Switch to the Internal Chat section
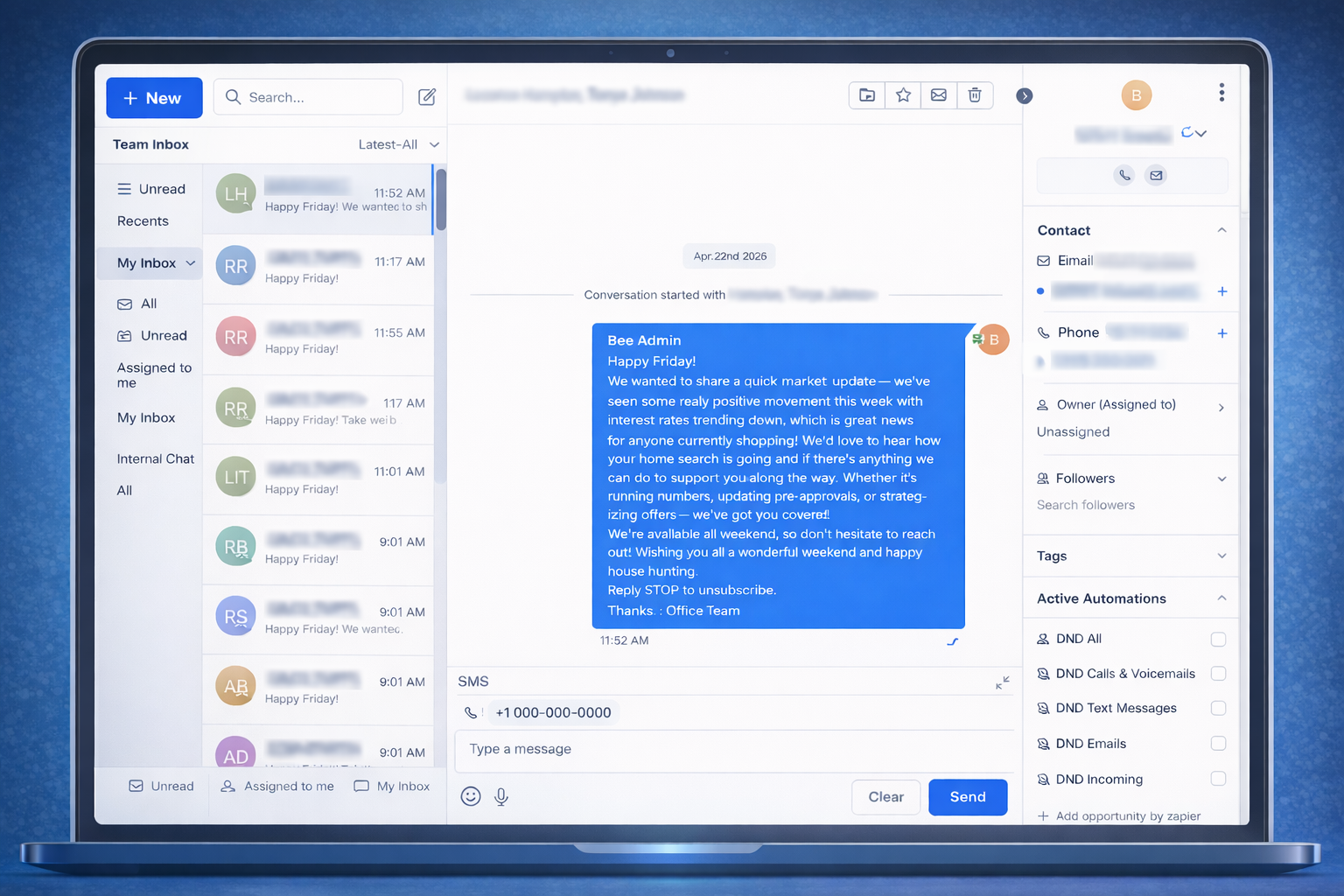The height and width of the screenshot is (896, 1344). [x=155, y=458]
